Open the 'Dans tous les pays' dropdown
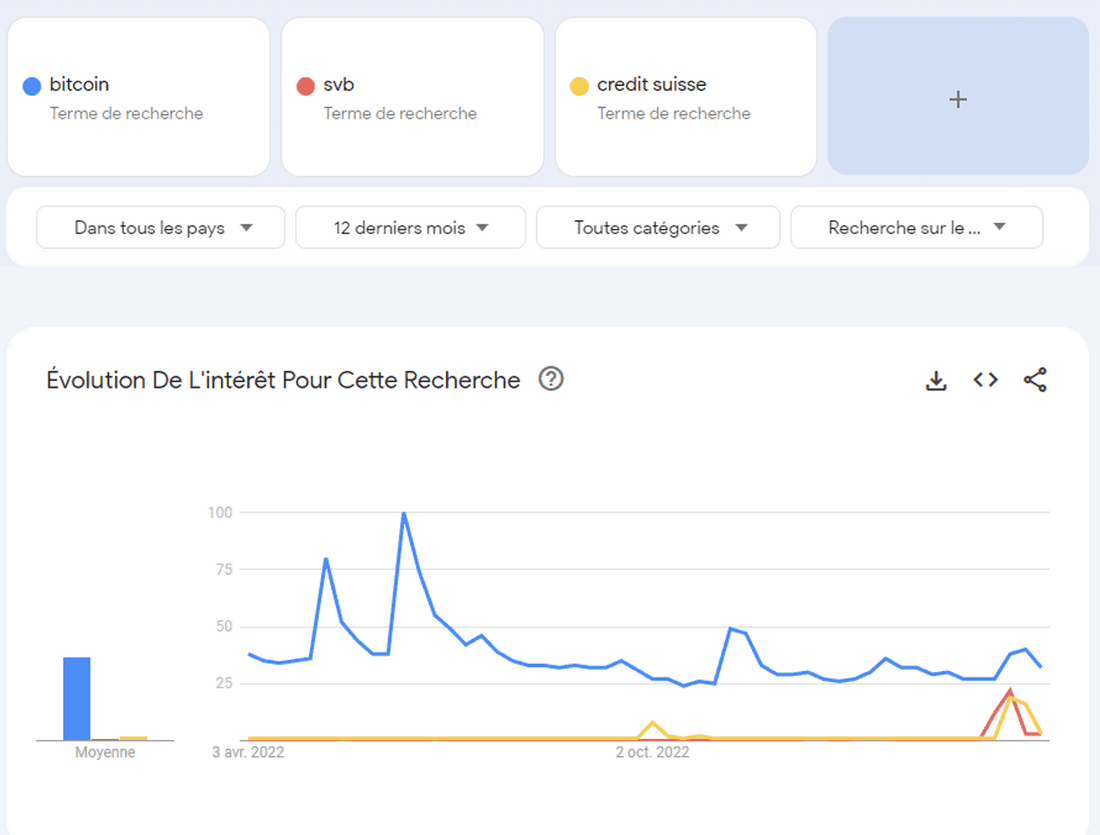Image resolution: width=1100 pixels, height=835 pixels. click(161, 227)
